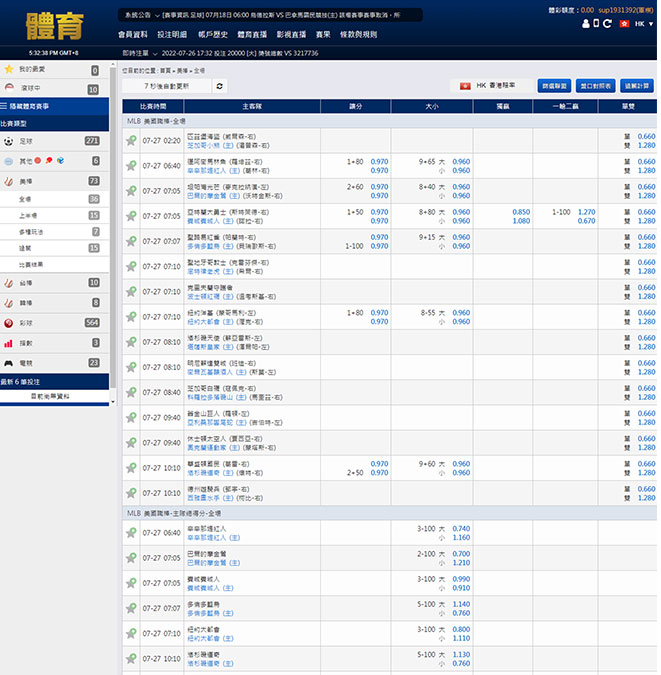Open the 體育直播 menu
The height and width of the screenshot is (675, 661).
pyautogui.click(x=252, y=34)
